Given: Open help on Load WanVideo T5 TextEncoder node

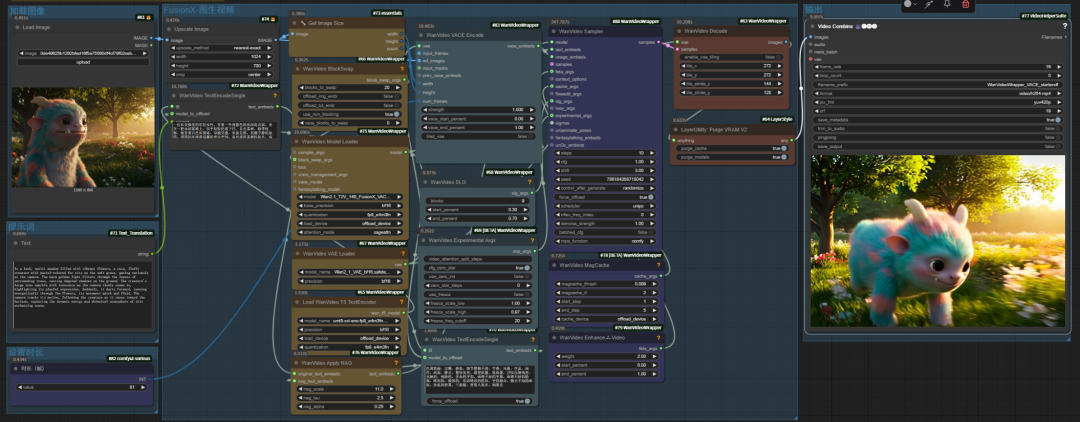Looking at the screenshot, I should click(402, 302).
